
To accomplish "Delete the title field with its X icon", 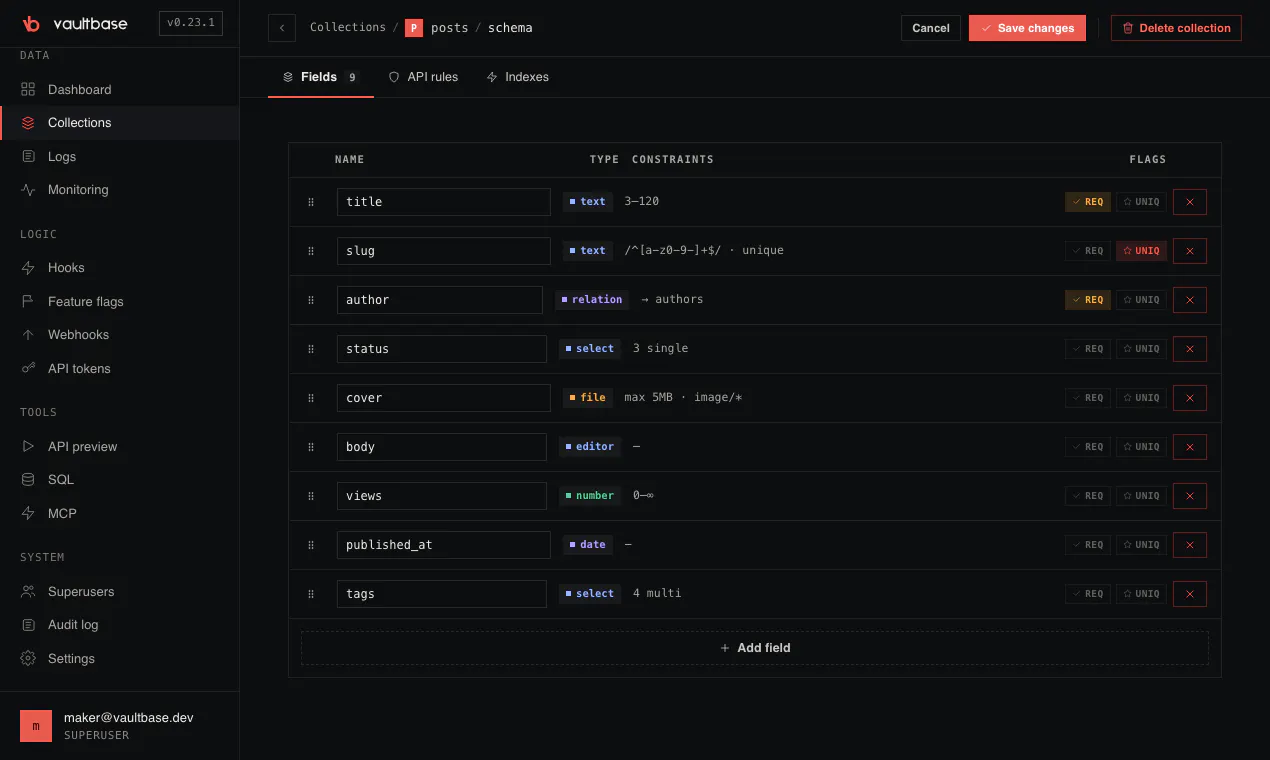I will pos(1190,202).
